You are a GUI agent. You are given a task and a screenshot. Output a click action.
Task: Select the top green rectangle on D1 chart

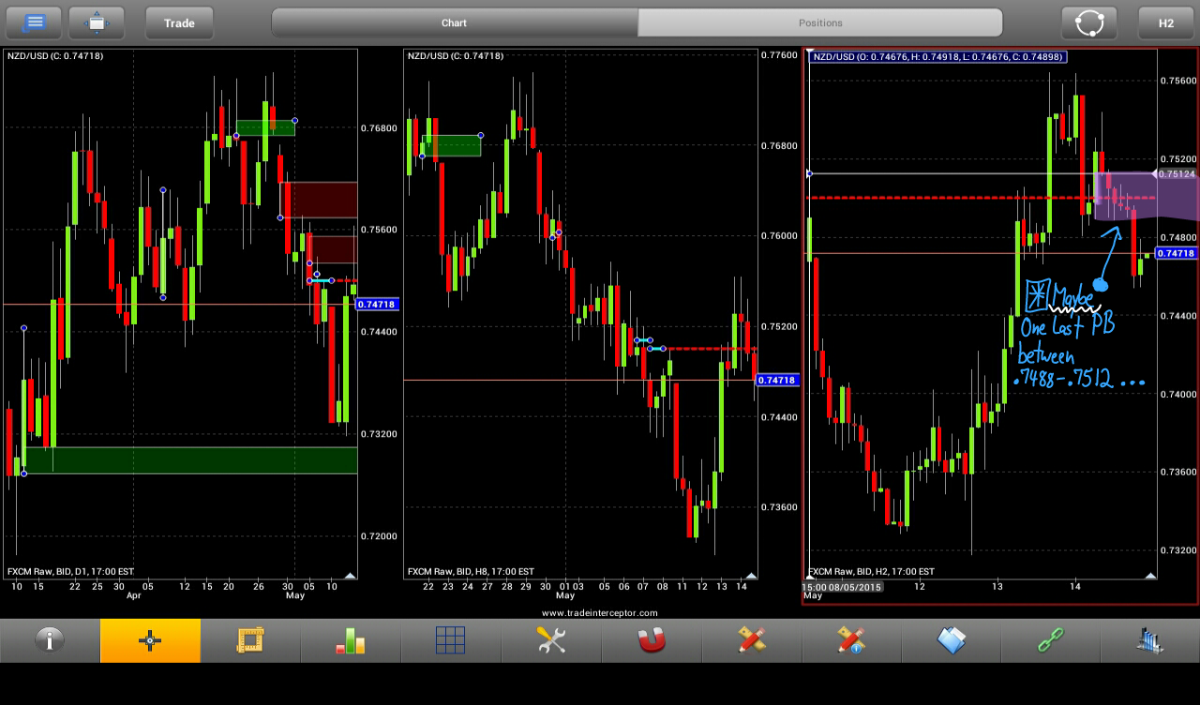pyautogui.click(x=265, y=128)
